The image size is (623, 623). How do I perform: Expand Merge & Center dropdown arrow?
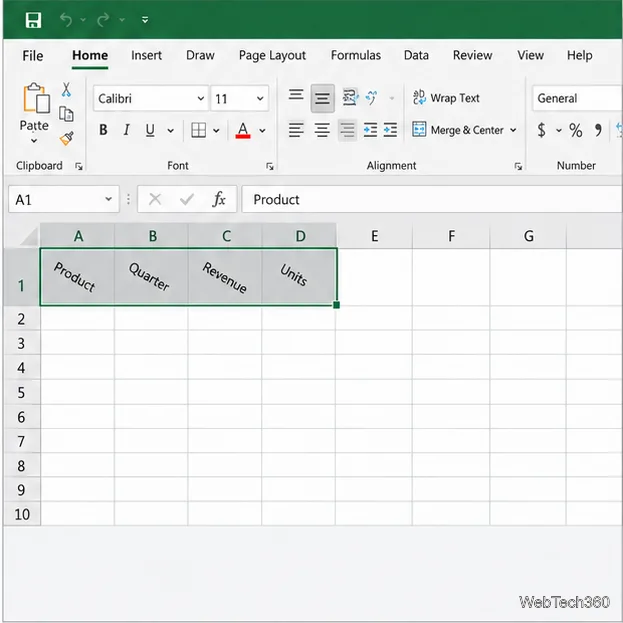513,130
